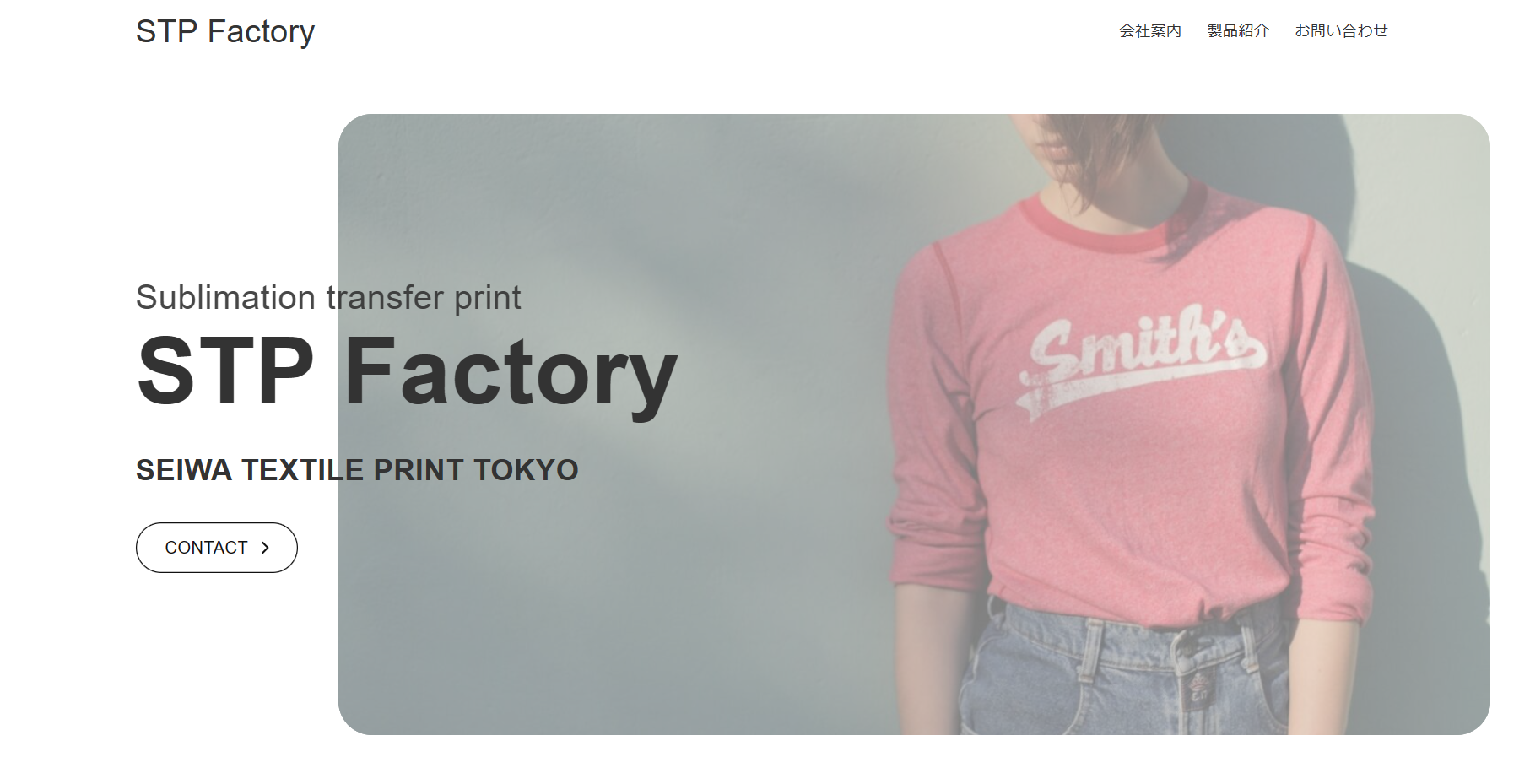Screen dimensions: 1530x784
Task: Click the CONTACT button label
Action: 206,548
